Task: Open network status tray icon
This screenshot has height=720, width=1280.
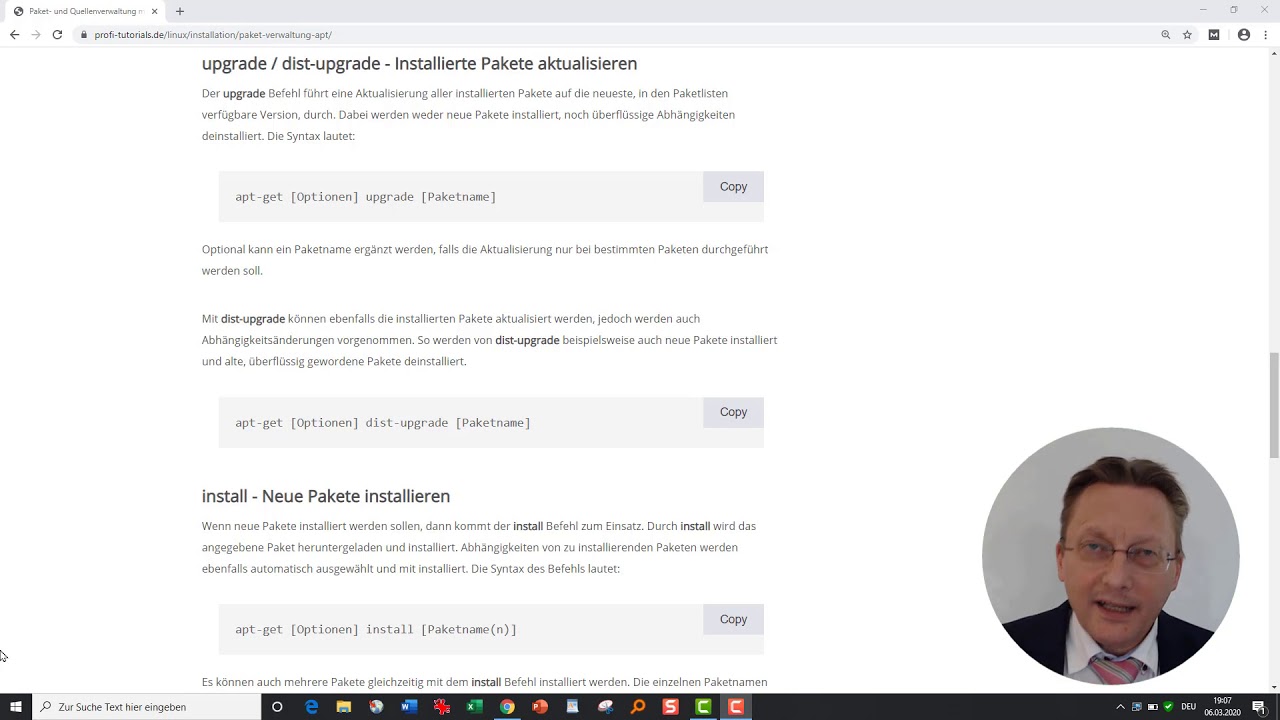Action: coord(1137,707)
